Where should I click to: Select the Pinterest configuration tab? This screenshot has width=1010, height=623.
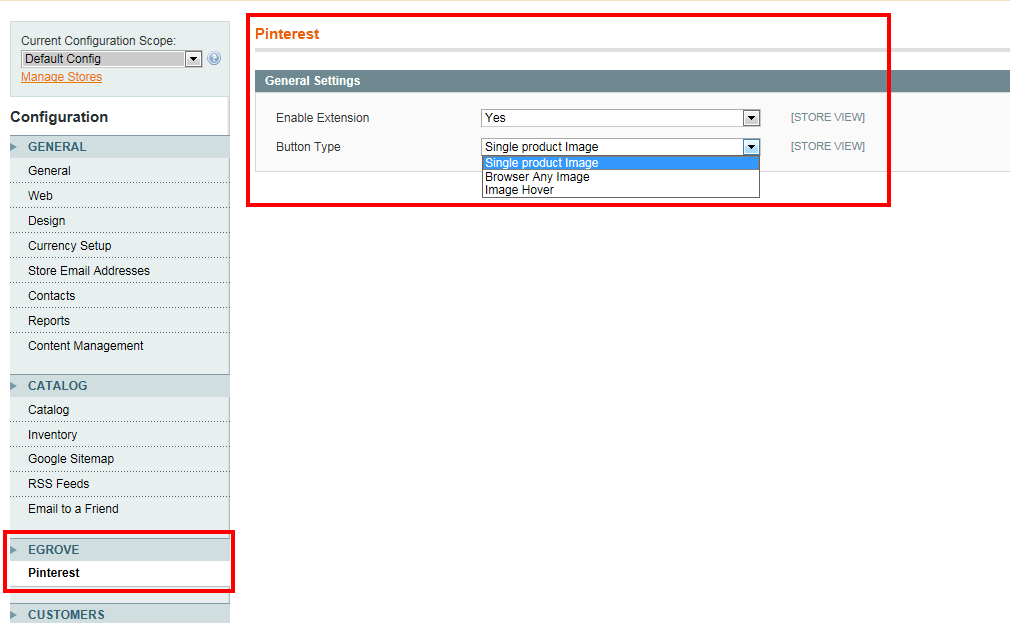[x=120, y=573]
